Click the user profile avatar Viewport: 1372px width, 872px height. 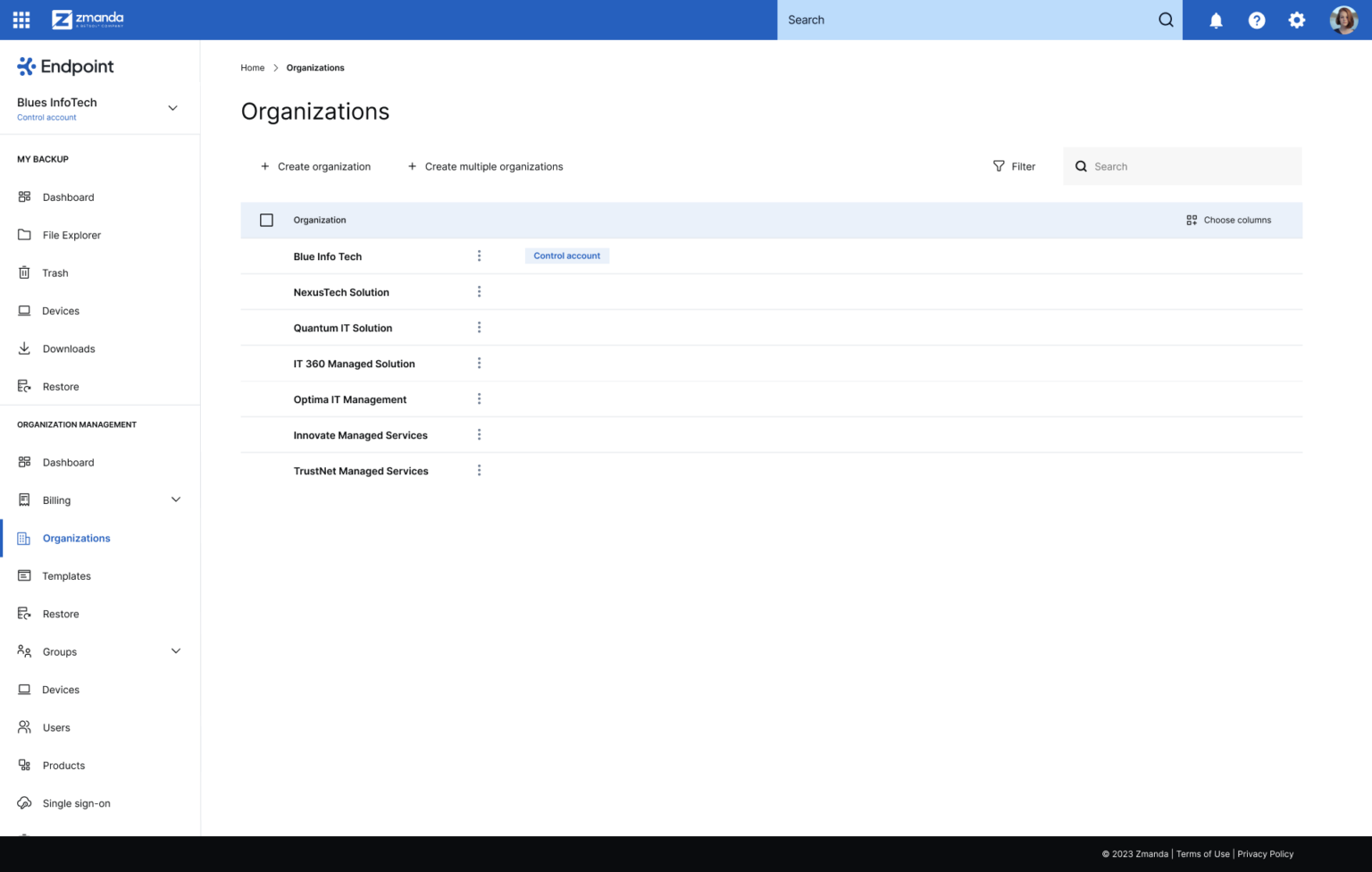pos(1343,20)
